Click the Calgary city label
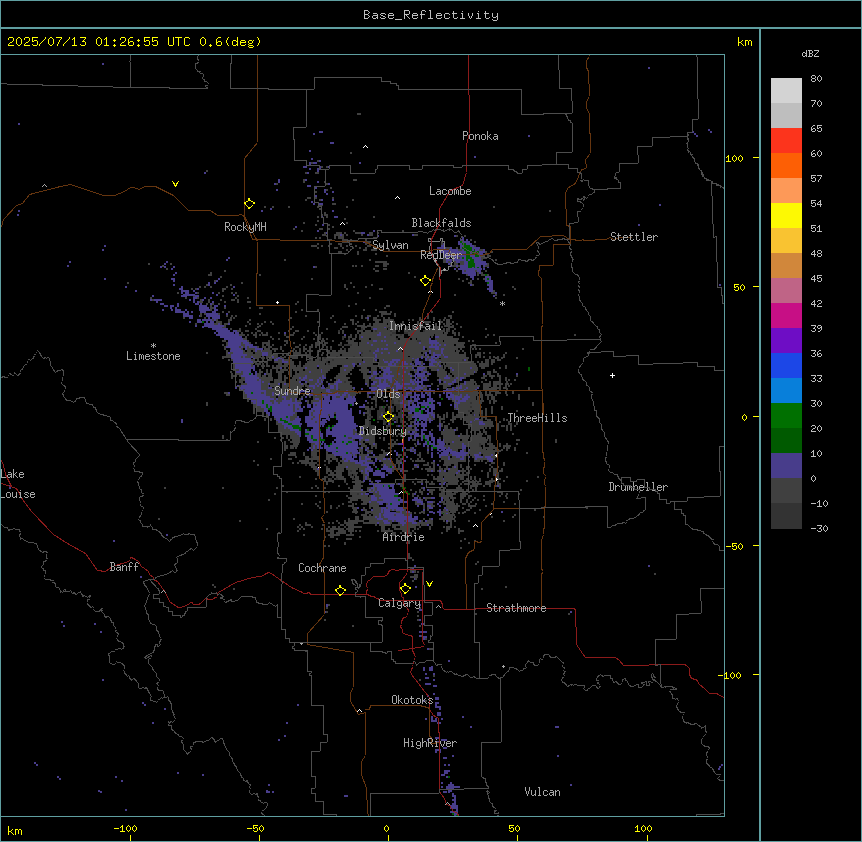Screen dimensions: 862x842 (x=400, y=603)
